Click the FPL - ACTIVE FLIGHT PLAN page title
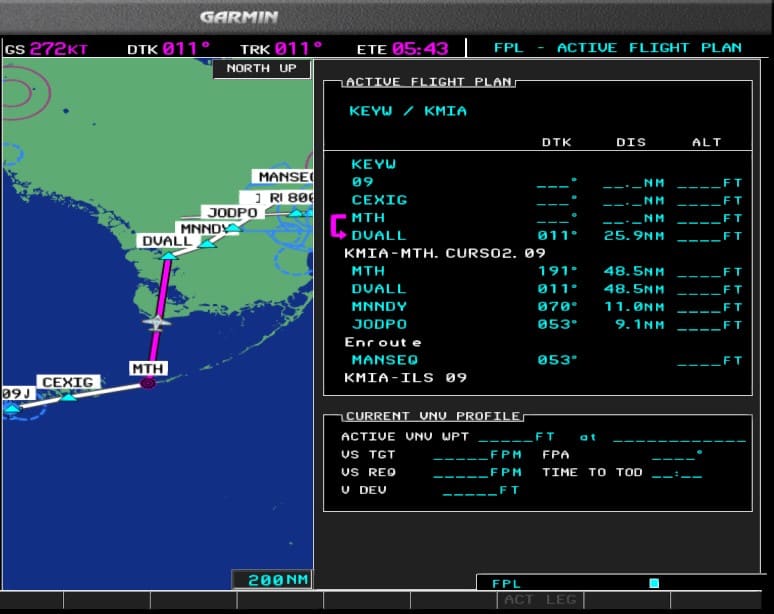Screen dimensions: 774x614 click(617, 48)
